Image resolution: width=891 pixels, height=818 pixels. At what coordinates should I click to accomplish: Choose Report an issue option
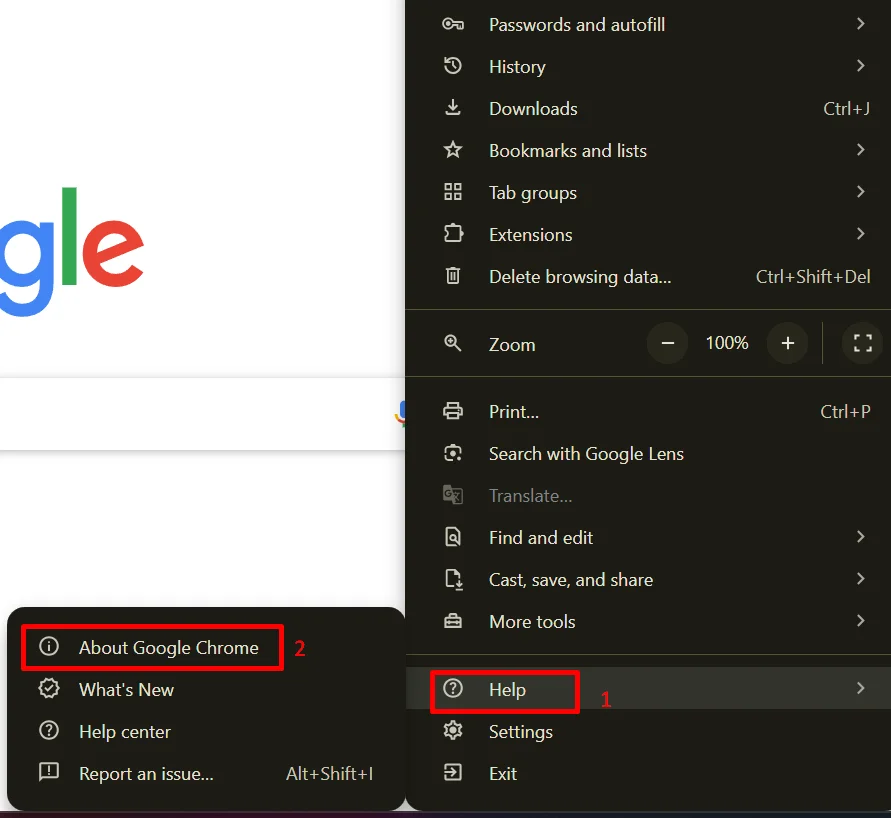pos(146,773)
